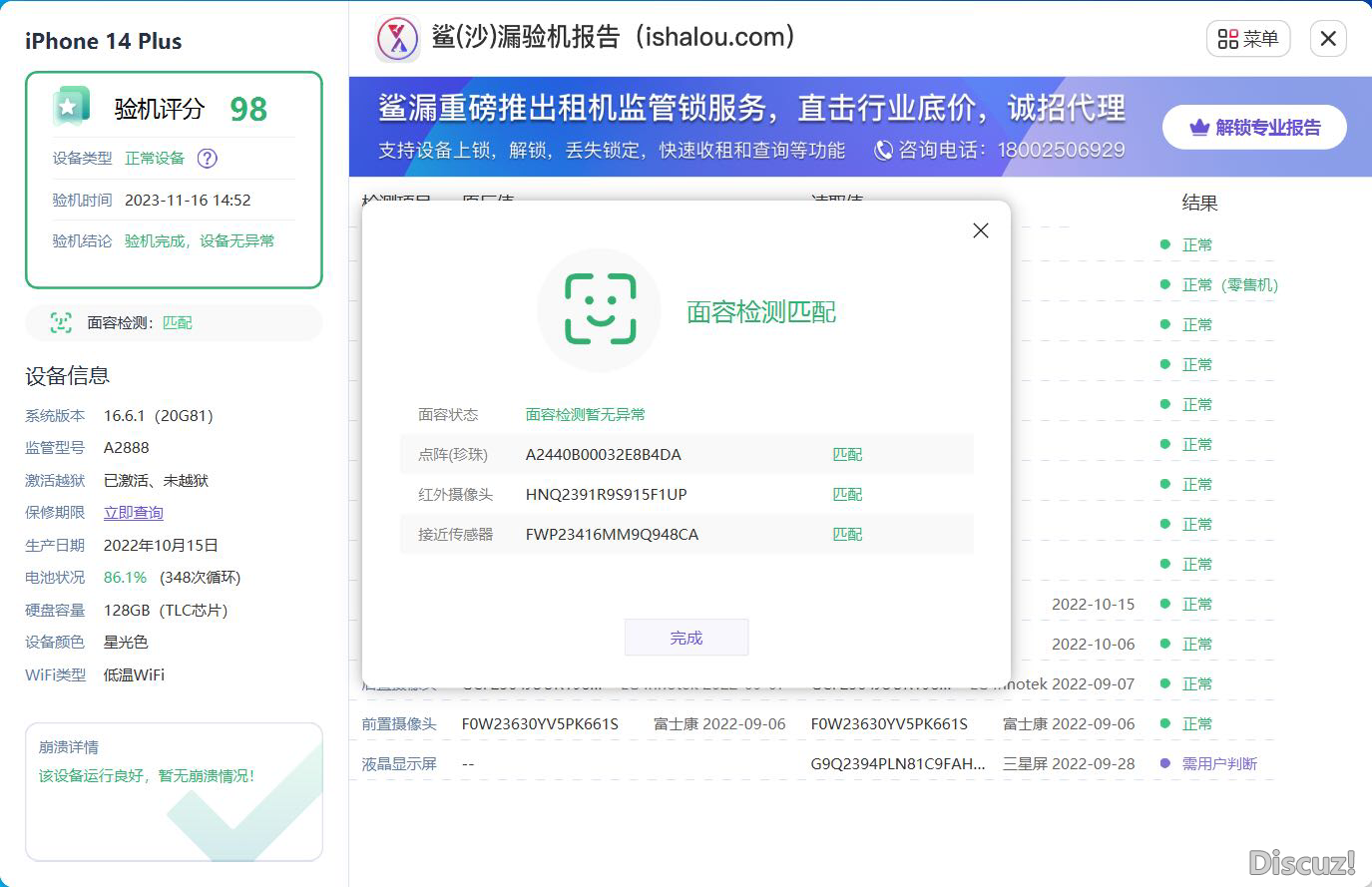Click infrared camera serial HNQ2391R9S915F1UP
The height and width of the screenshot is (887, 1372).
(x=607, y=495)
